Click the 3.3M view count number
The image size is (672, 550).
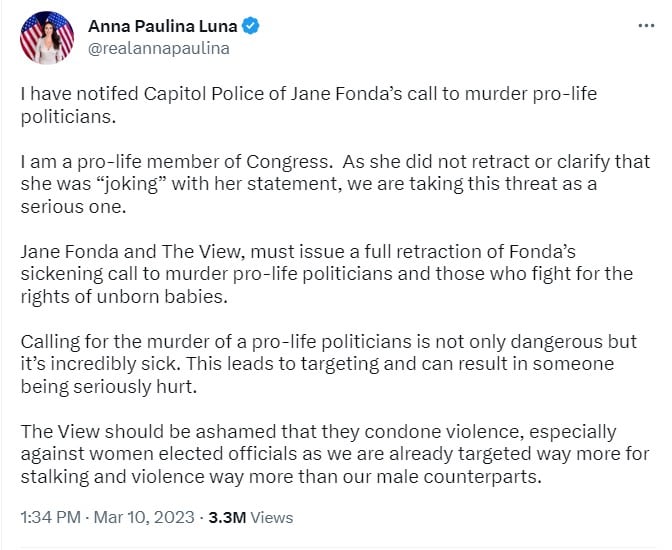[223, 518]
